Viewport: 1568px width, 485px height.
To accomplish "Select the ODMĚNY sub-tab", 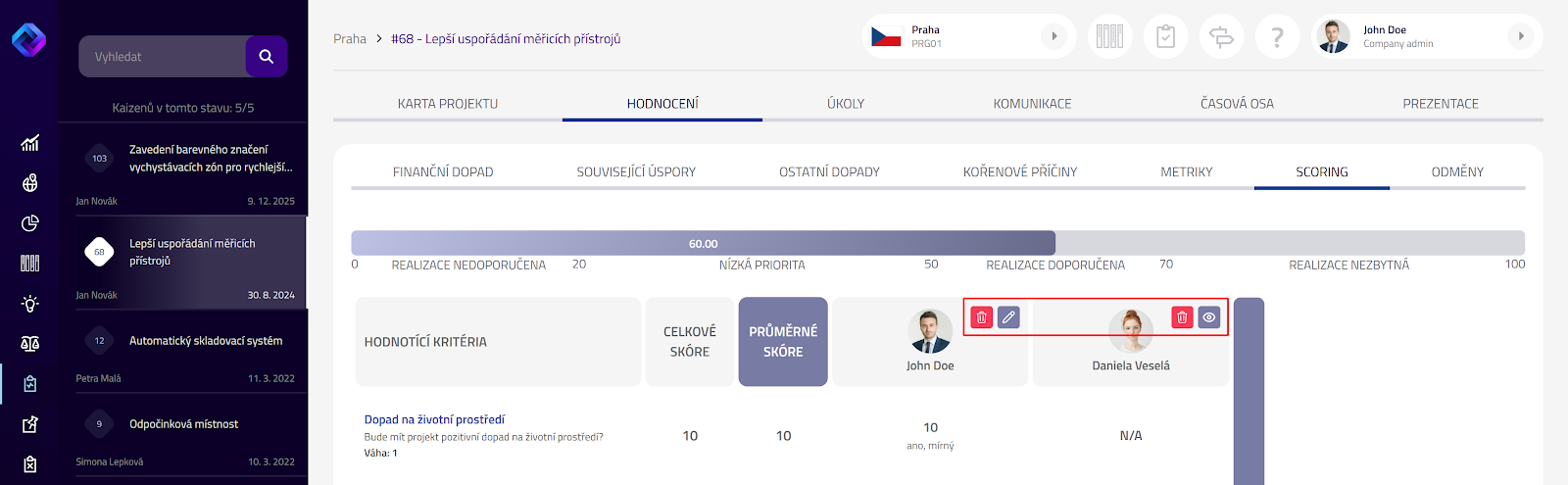I will coord(1457,172).
